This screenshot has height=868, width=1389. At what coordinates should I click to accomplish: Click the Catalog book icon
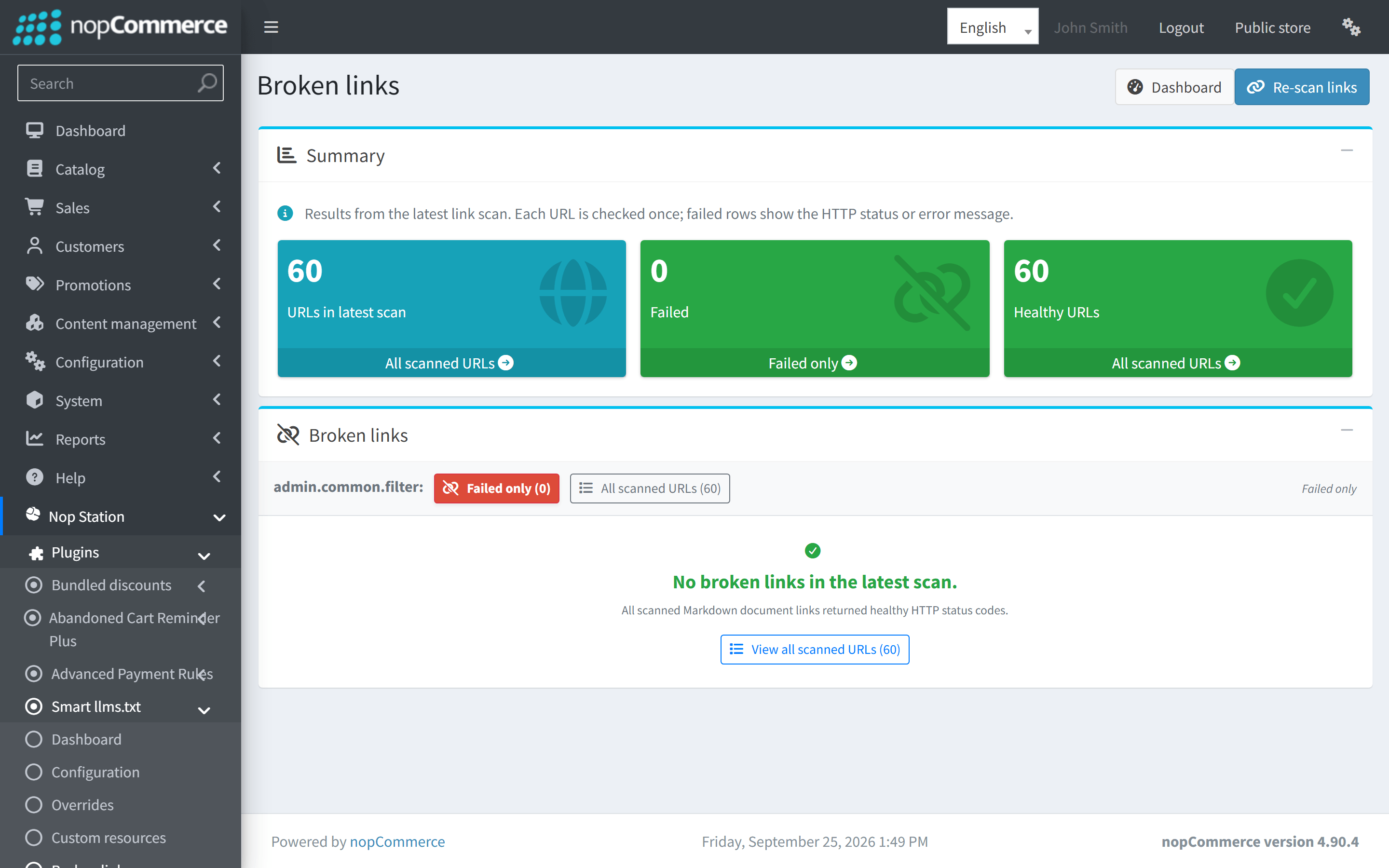[x=34, y=169]
